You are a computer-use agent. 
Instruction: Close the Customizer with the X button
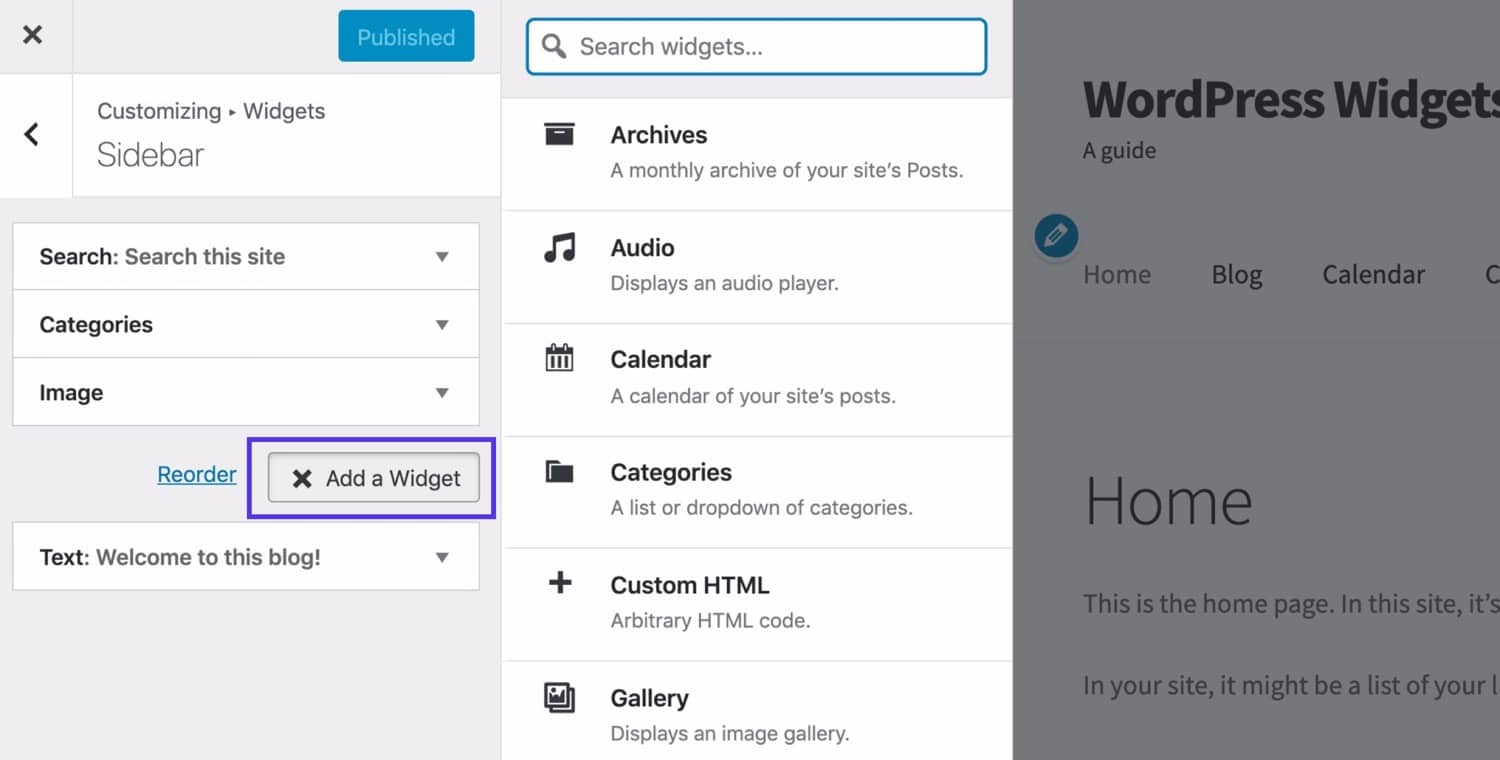pyautogui.click(x=34, y=34)
